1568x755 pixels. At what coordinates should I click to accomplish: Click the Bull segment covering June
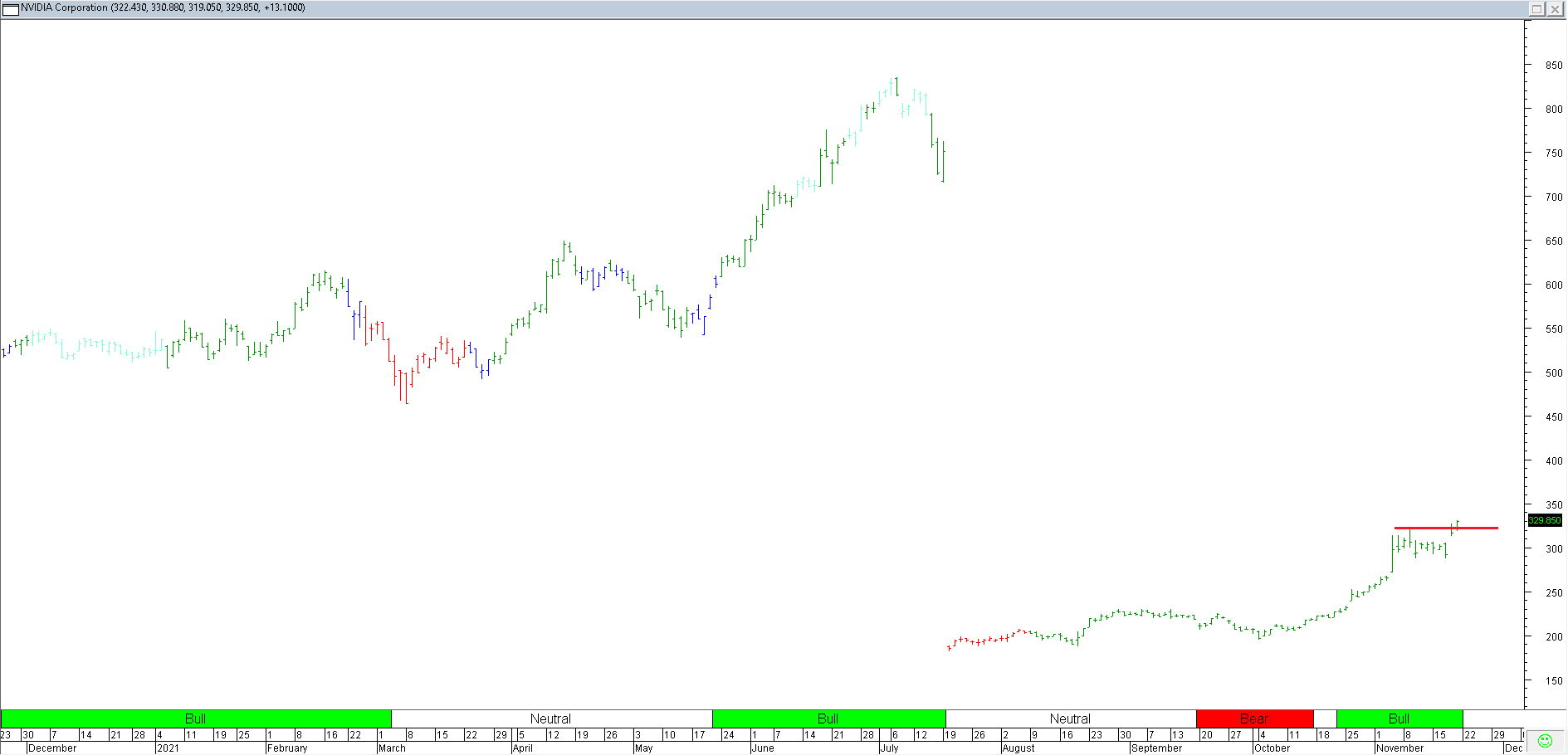tap(828, 718)
